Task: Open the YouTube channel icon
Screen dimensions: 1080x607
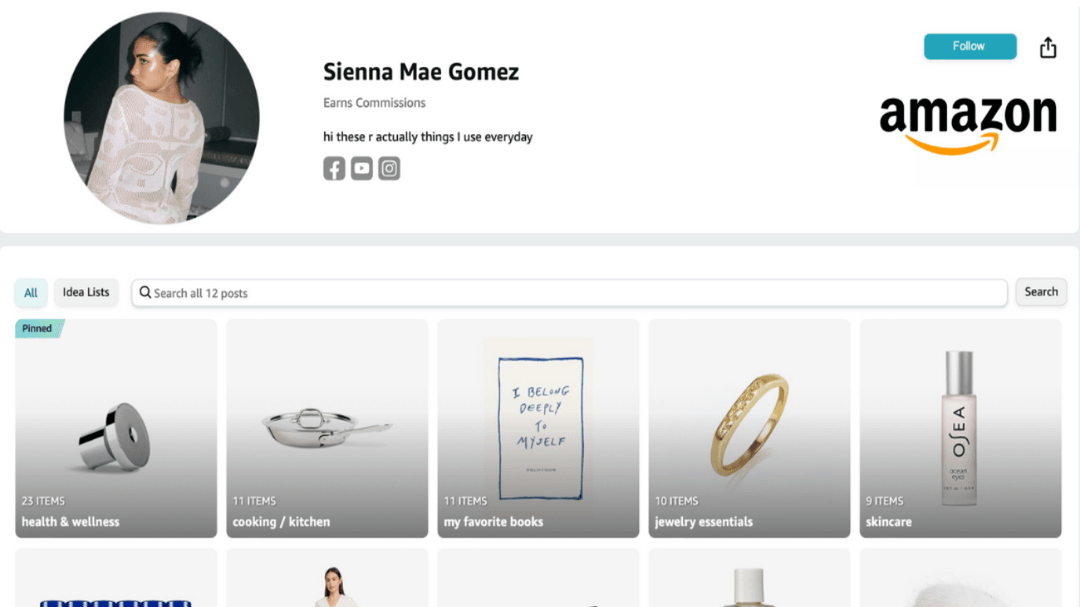Action: pyautogui.click(x=362, y=168)
